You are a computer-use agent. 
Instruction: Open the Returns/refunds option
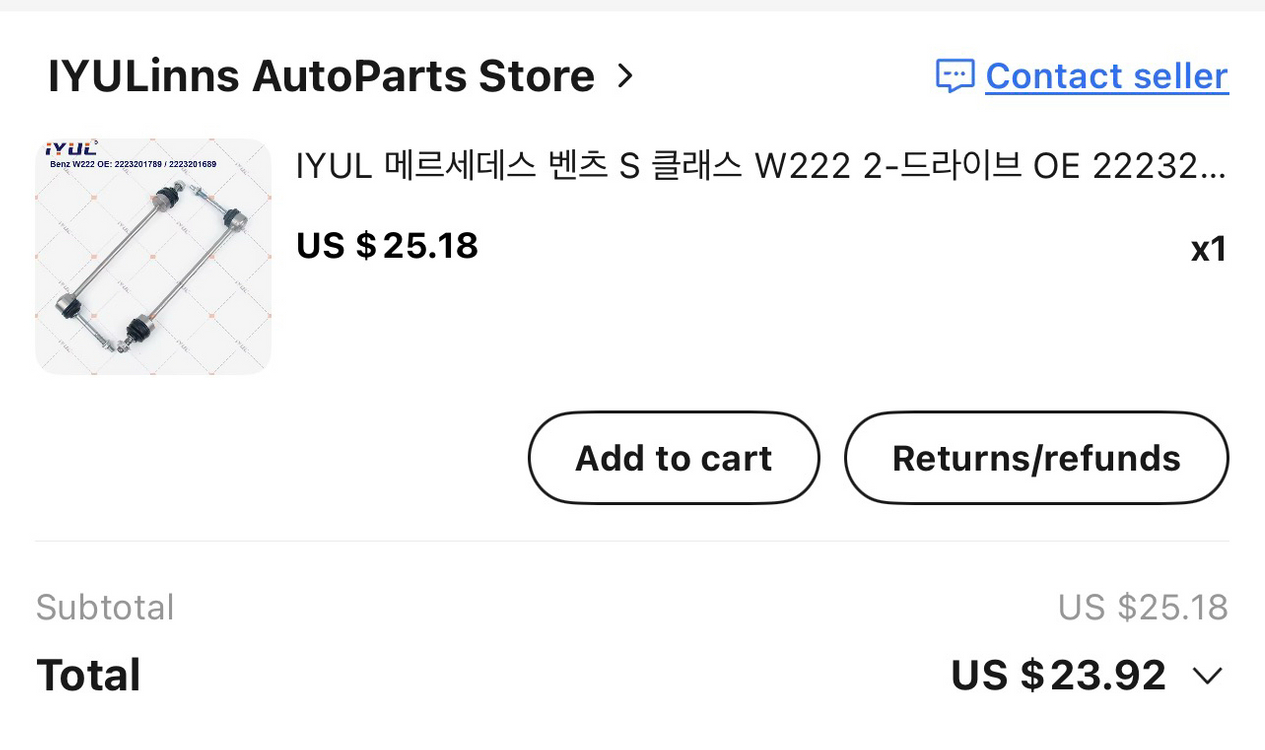click(1036, 457)
